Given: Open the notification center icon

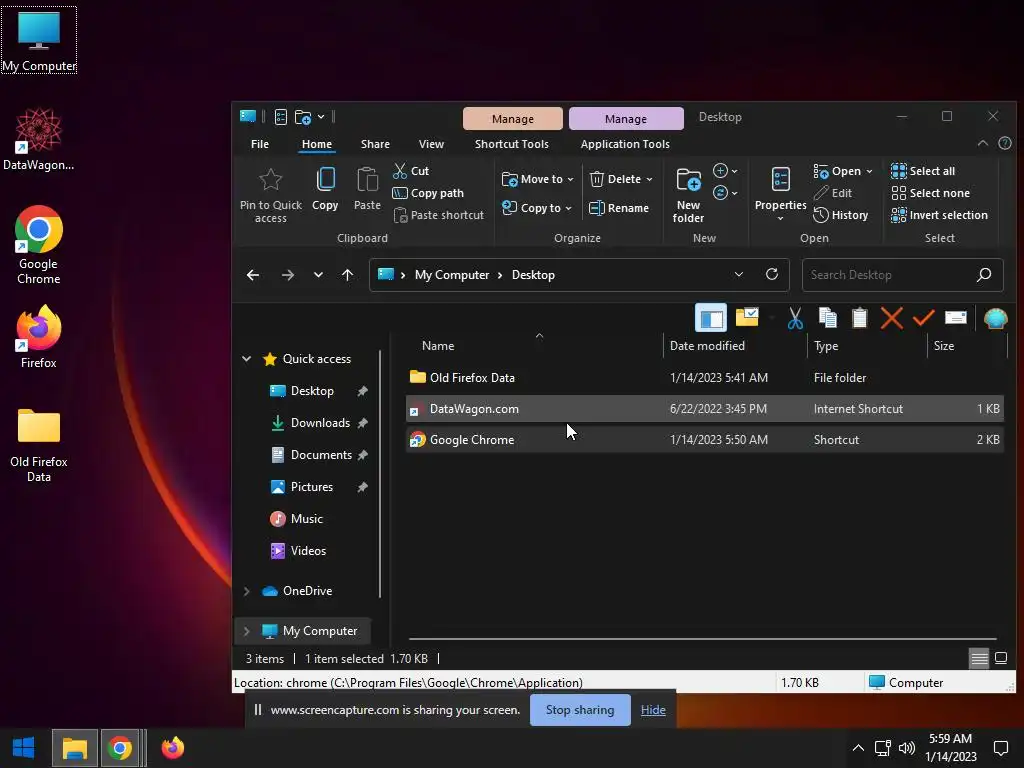Looking at the screenshot, I should tap(1000, 748).
